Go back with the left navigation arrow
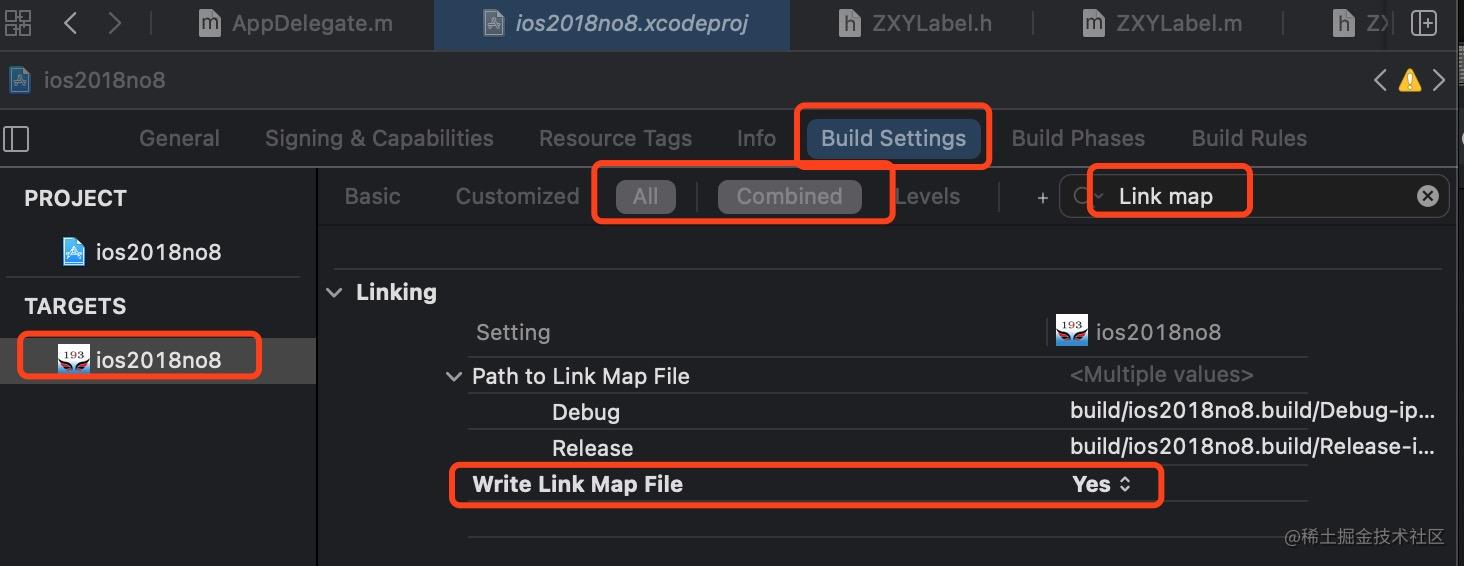 click(x=70, y=23)
